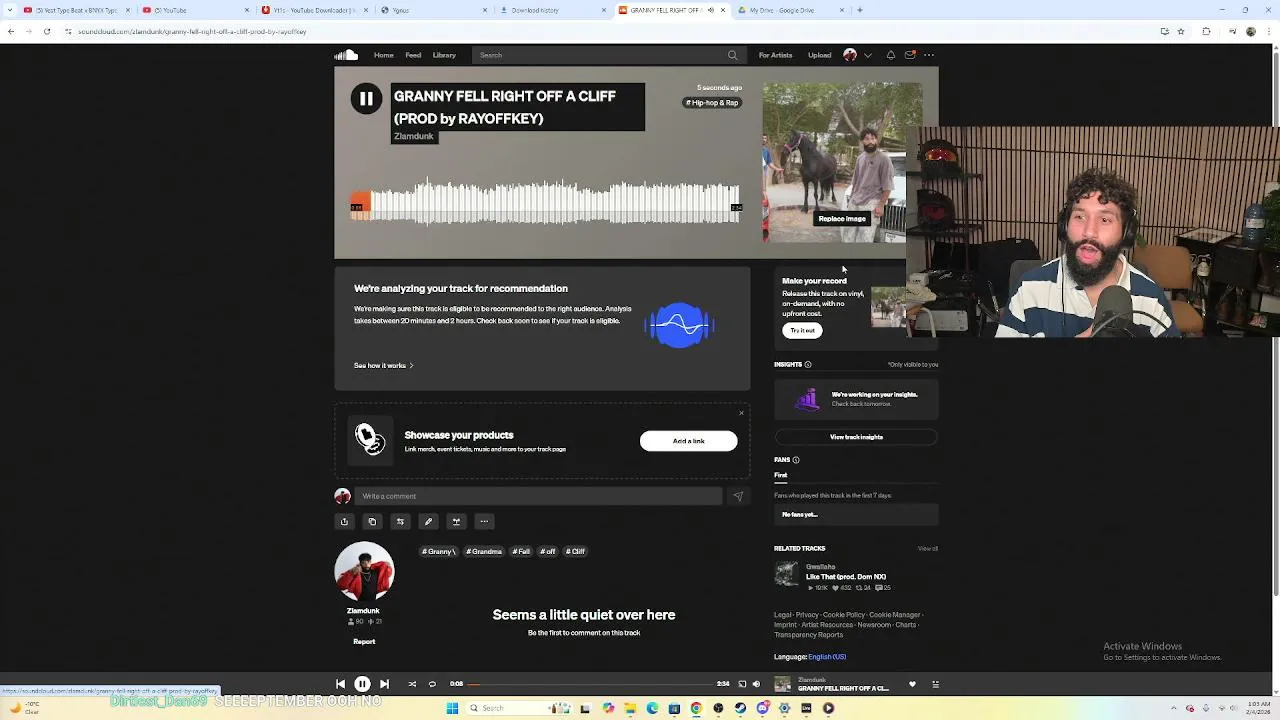This screenshot has height=720, width=1280.
Task: Pause the track with the big player button
Action: [x=366, y=98]
